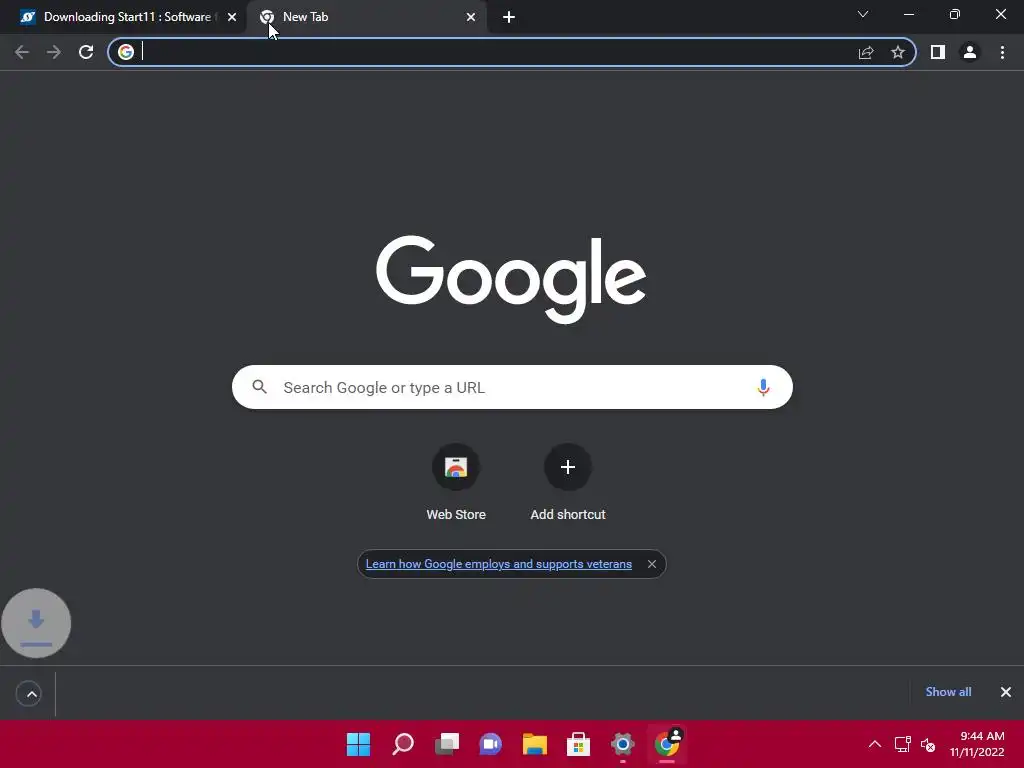Open the side panel icon
Image resolution: width=1024 pixels, height=768 pixels.
click(938, 52)
